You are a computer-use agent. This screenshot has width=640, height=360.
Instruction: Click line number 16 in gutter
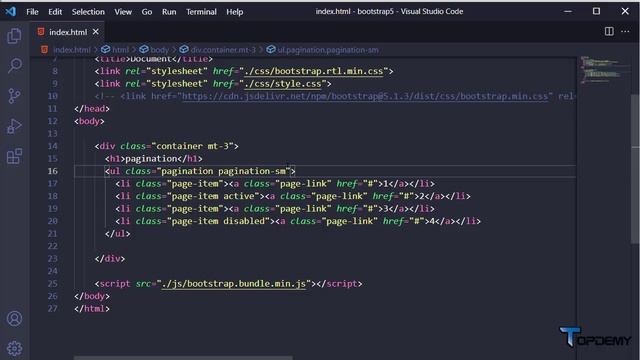[53, 171]
